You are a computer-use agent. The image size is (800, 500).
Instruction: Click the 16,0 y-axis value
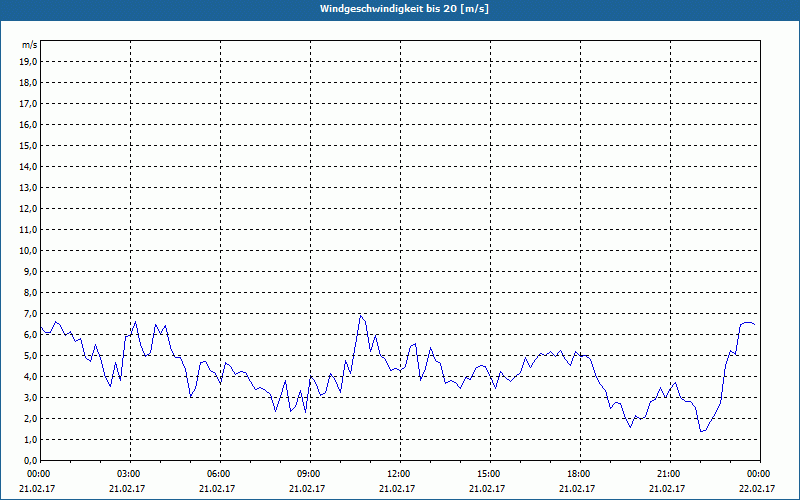click(x=28, y=124)
